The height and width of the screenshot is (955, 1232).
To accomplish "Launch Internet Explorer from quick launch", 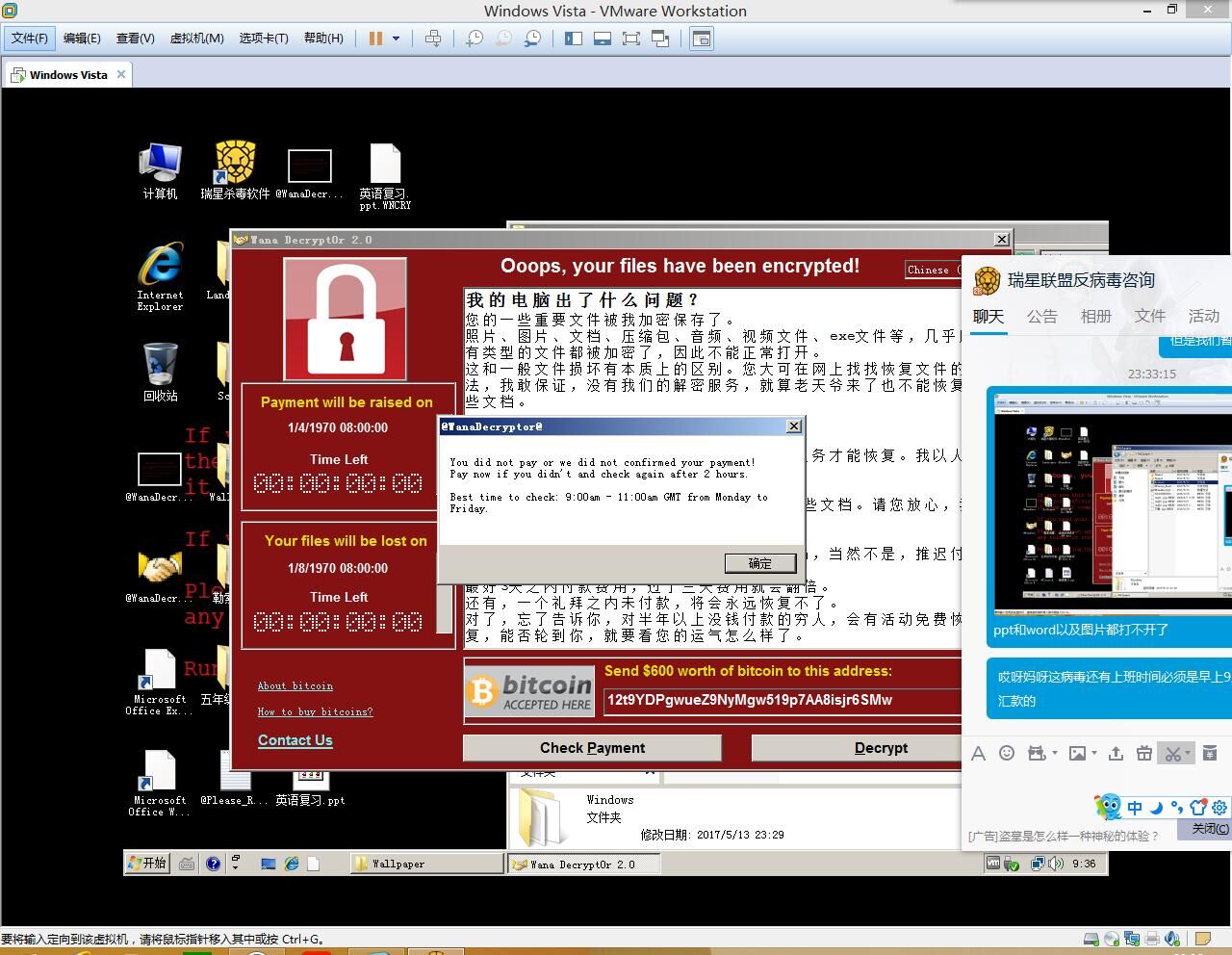I will point(291,864).
